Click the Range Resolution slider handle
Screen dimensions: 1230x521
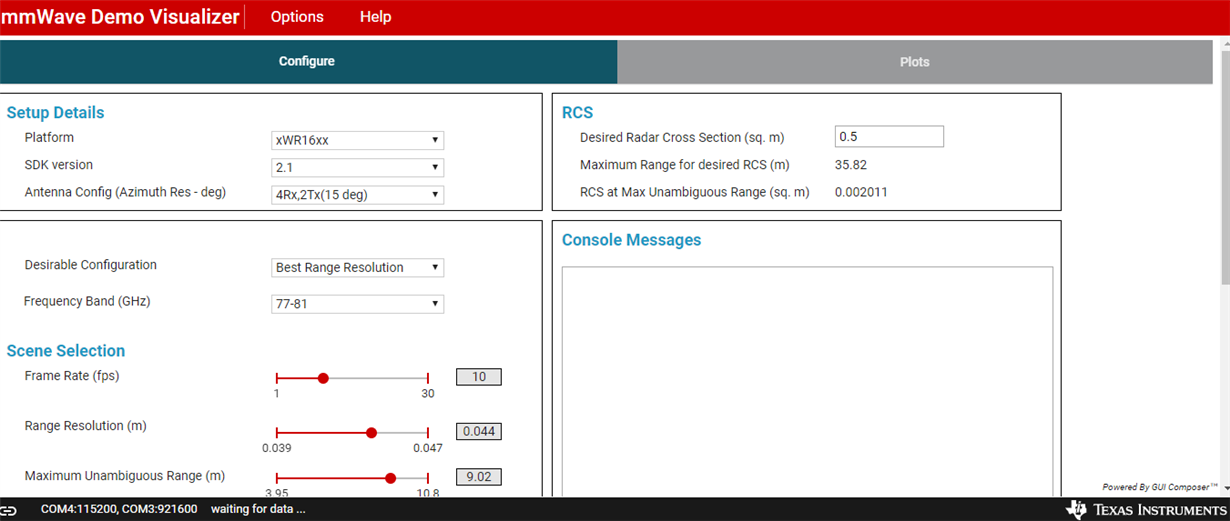[x=371, y=433]
